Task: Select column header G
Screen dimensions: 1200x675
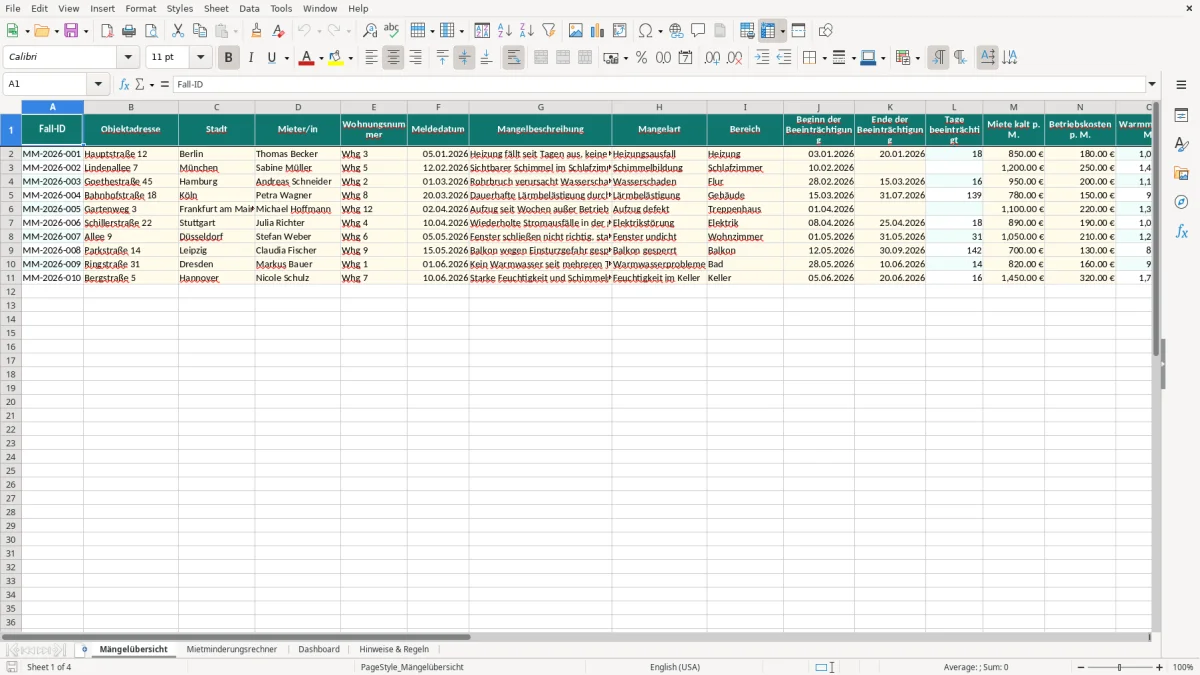Action: point(540,107)
